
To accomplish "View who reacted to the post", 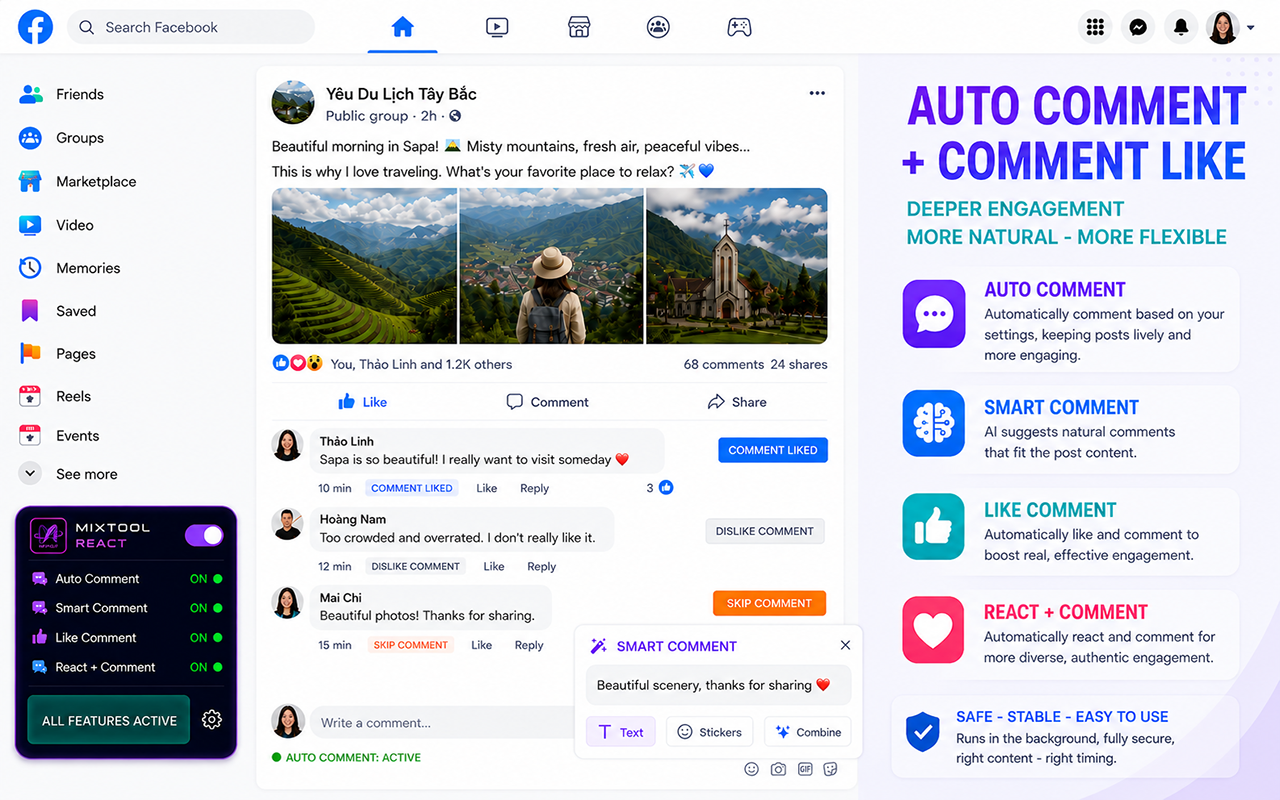I will click(392, 364).
